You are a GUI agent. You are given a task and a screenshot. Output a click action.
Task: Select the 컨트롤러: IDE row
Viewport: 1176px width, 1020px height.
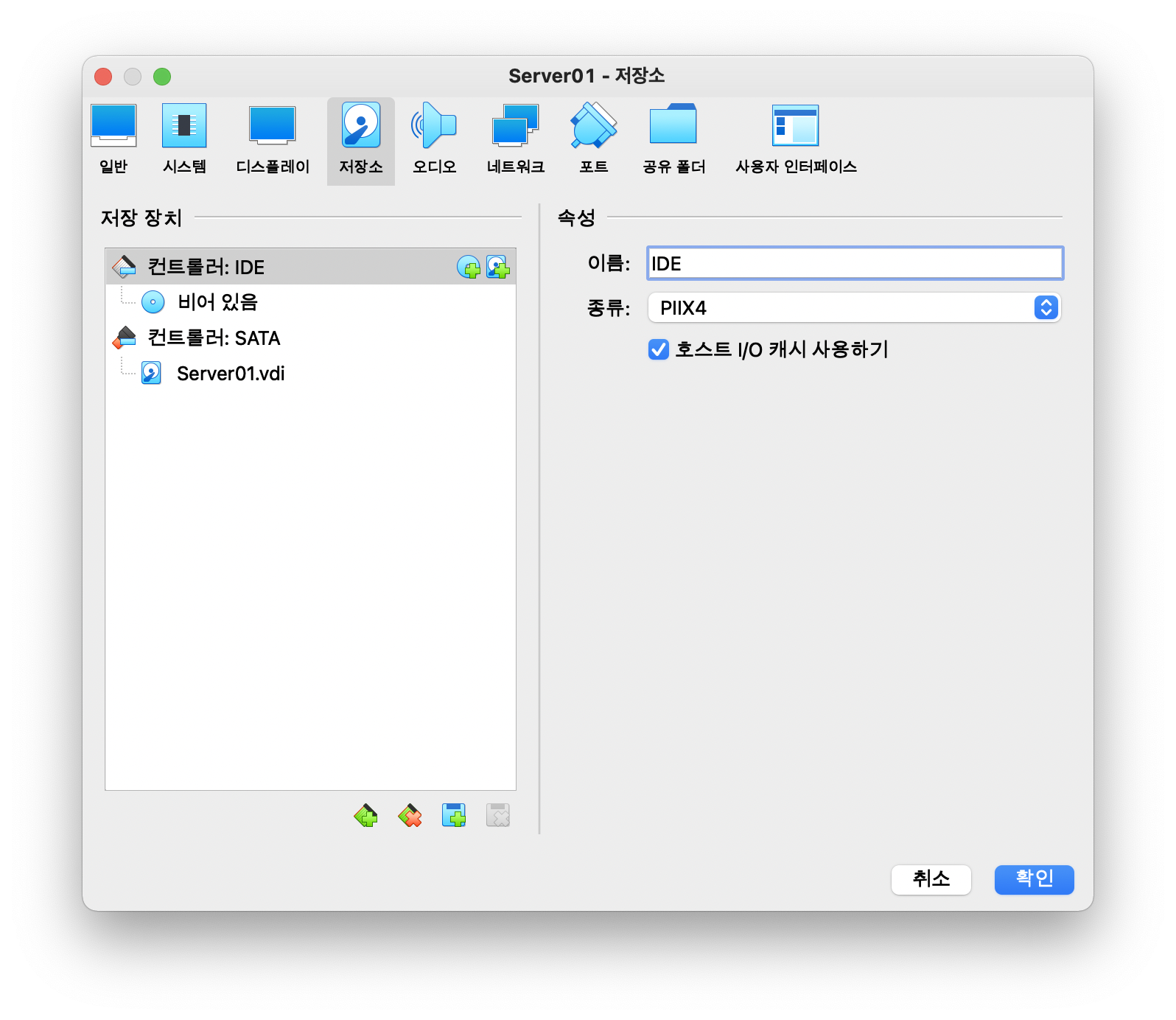pos(310,267)
